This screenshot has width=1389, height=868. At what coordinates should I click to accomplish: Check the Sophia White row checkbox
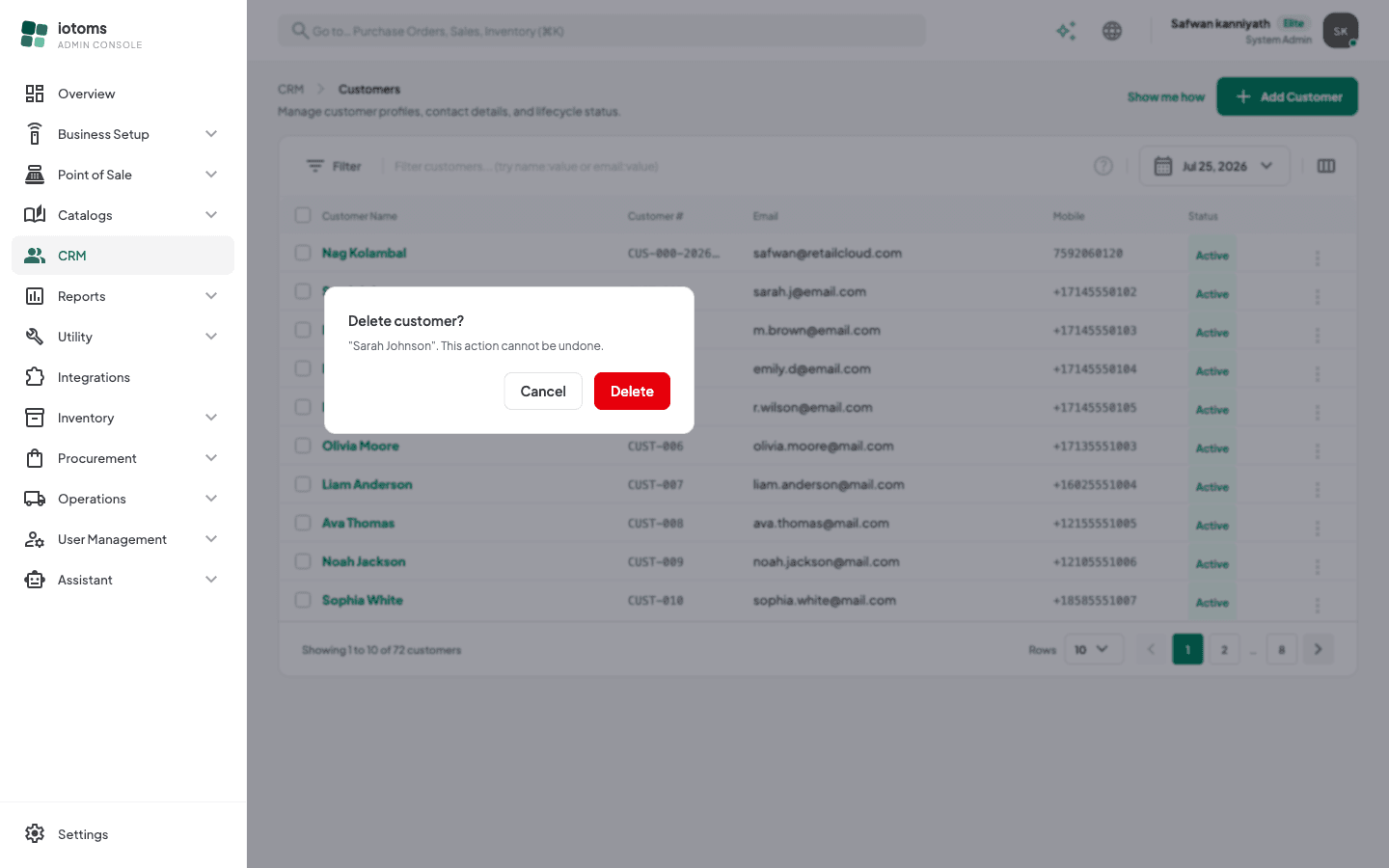pyautogui.click(x=303, y=600)
